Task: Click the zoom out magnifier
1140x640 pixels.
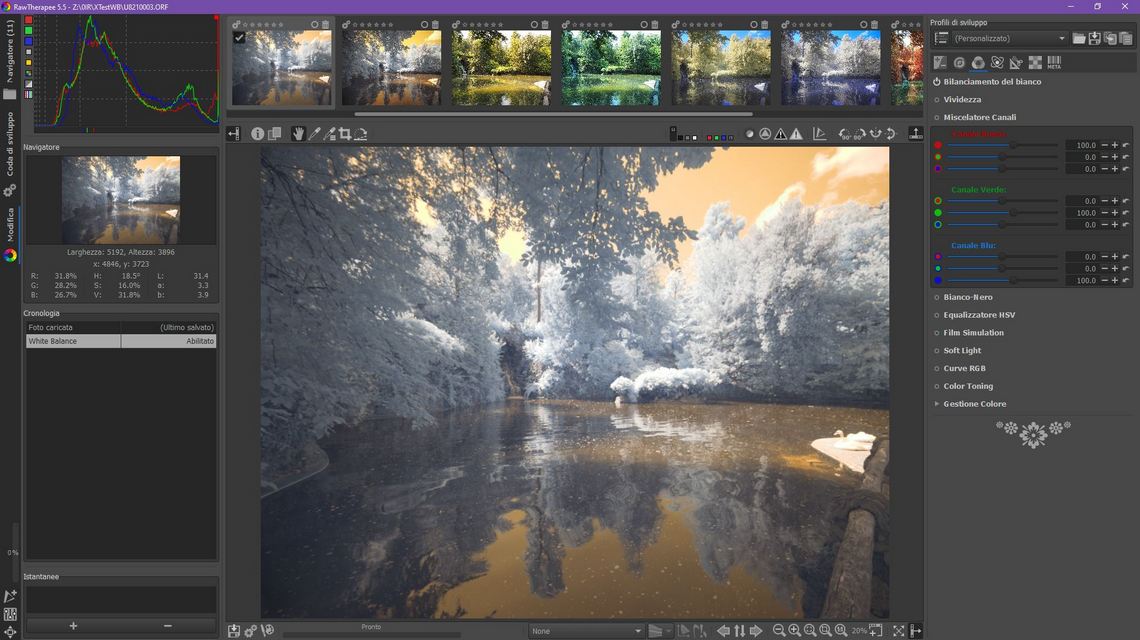Action: click(x=779, y=631)
